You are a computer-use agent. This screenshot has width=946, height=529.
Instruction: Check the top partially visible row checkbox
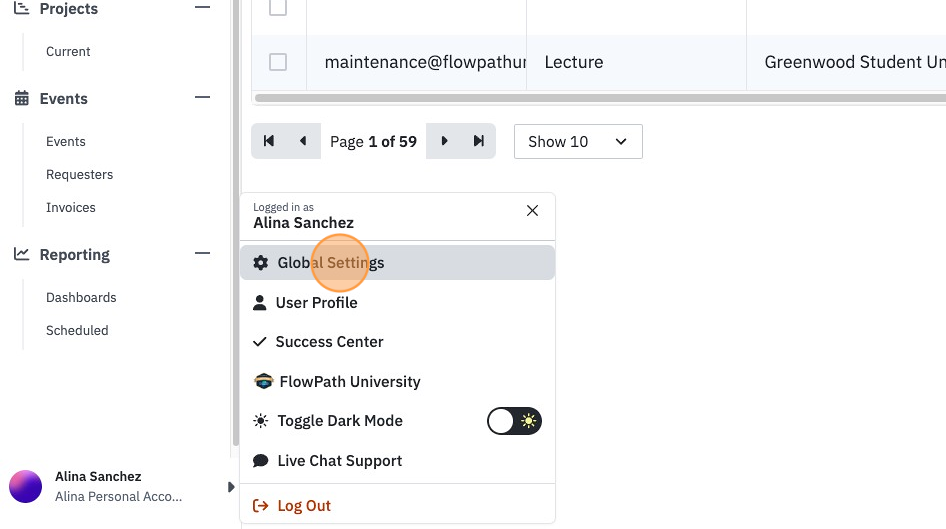[x=278, y=7]
